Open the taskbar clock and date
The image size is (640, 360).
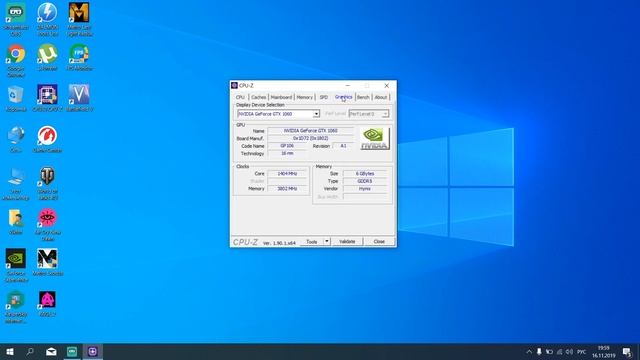click(x=604, y=351)
